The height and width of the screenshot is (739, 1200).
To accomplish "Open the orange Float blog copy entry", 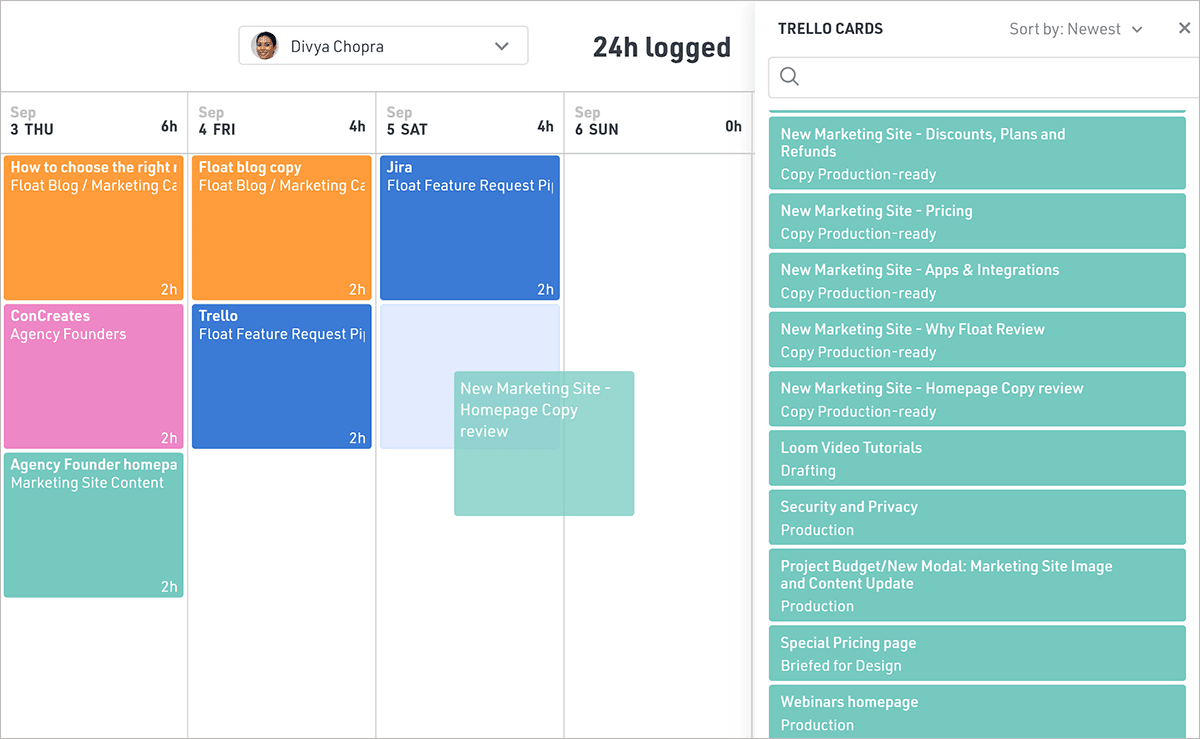I will pos(281,228).
